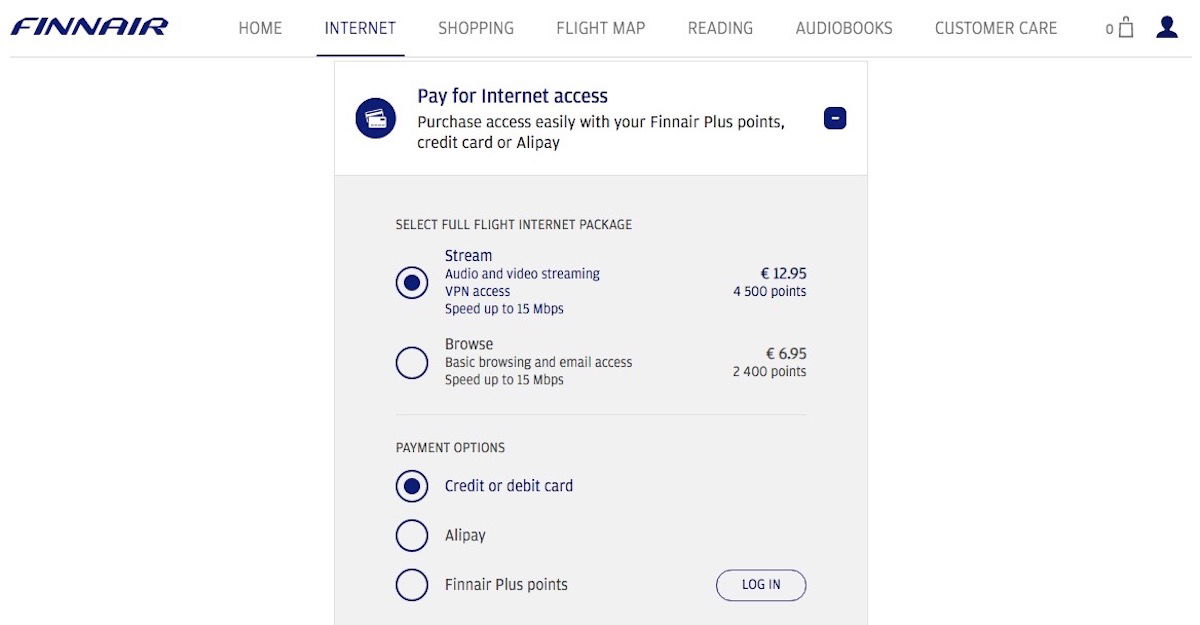Collapse the Pay for Internet access section
Image resolution: width=1200 pixels, height=625 pixels.
click(835, 119)
